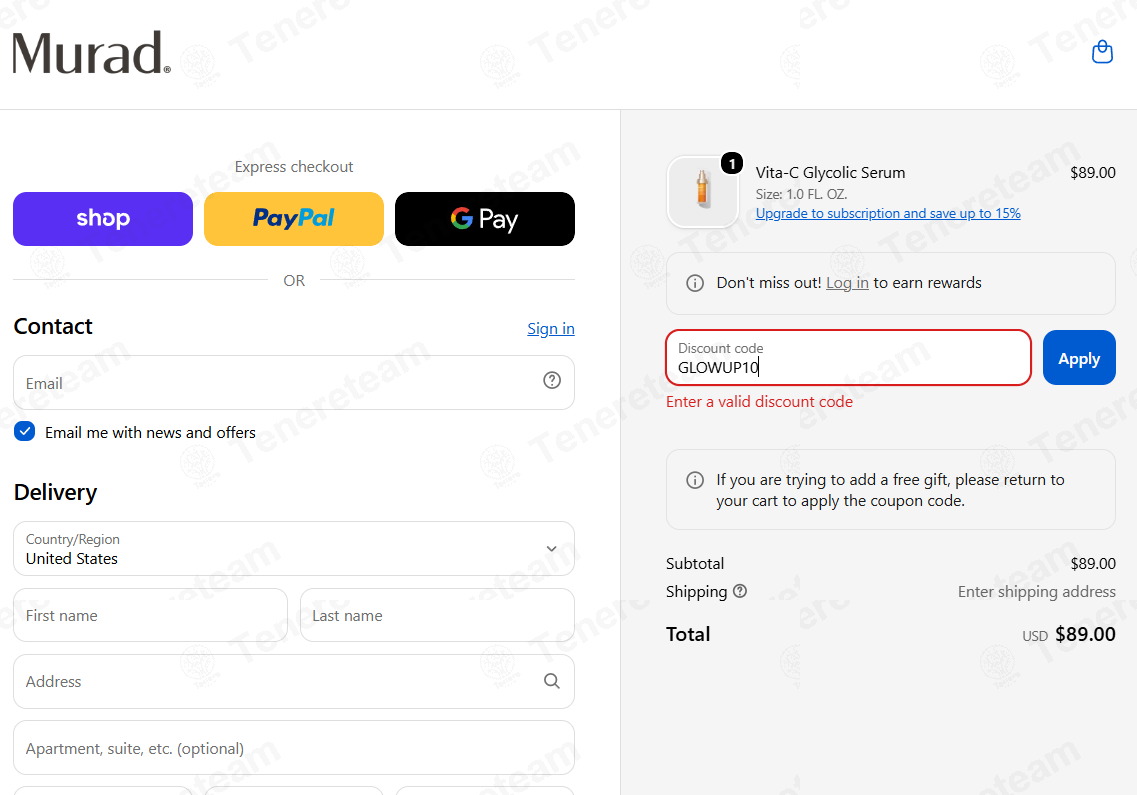Click Log in link to earn rewards
1137x795 pixels.
click(847, 283)
